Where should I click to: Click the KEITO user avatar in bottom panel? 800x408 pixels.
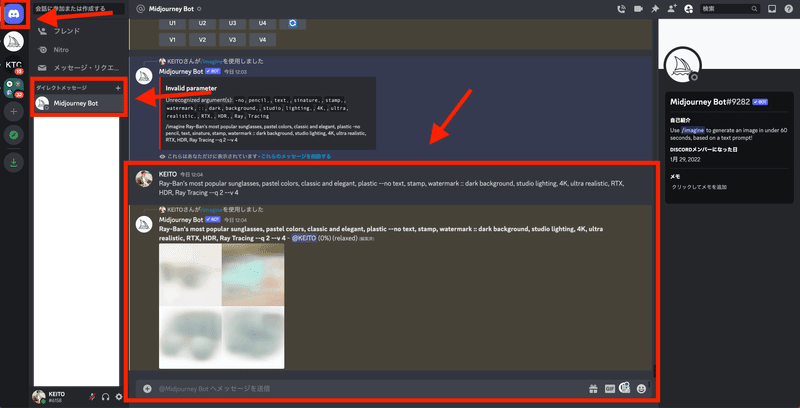click(x=38, y=396)
